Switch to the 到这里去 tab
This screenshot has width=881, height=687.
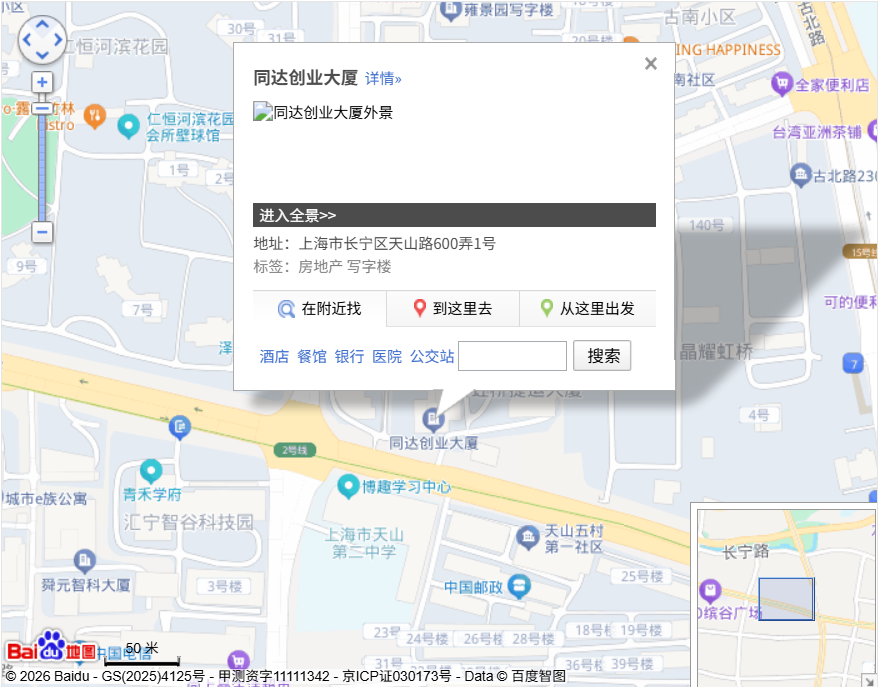point(453,309)
